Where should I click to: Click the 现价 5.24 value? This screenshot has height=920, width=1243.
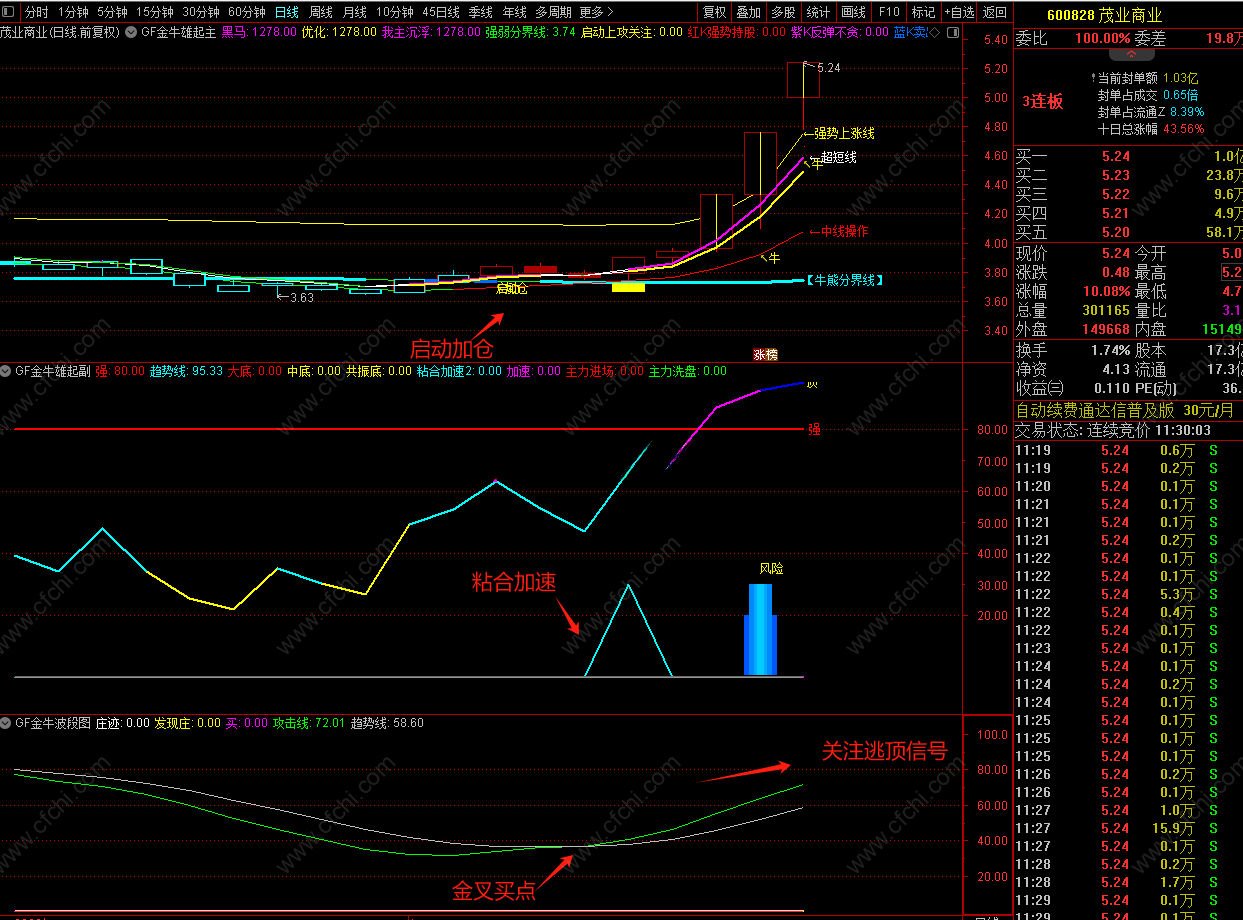(x=1116, y=253)
